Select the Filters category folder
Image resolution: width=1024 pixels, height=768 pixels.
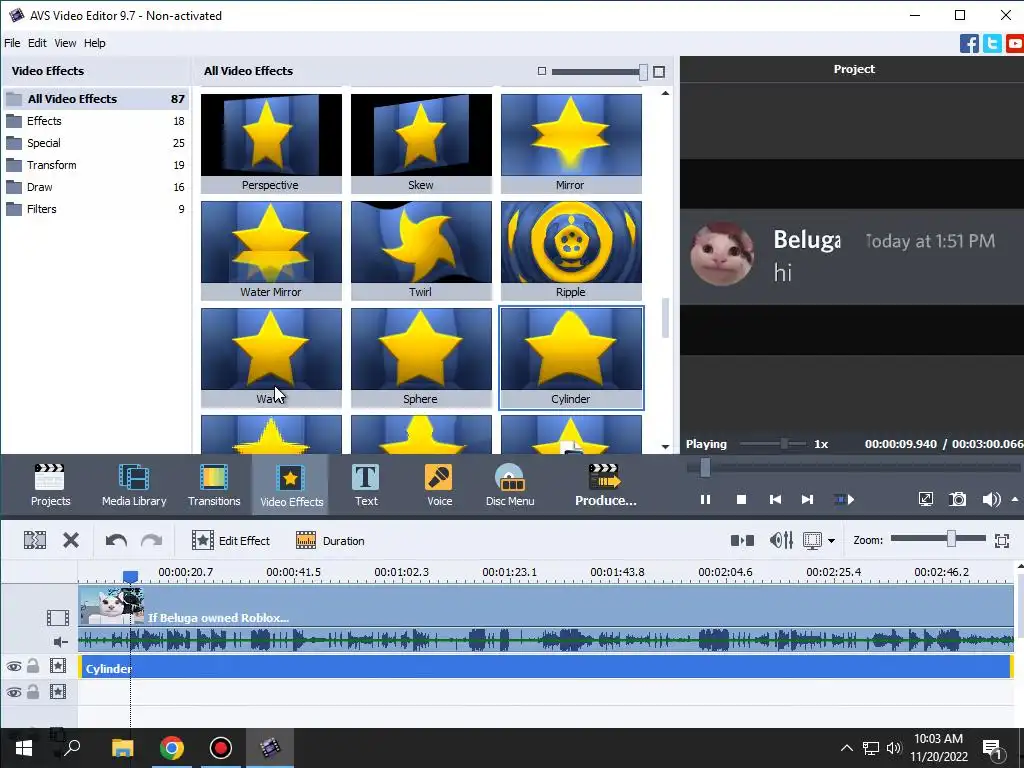coord(96,209)
